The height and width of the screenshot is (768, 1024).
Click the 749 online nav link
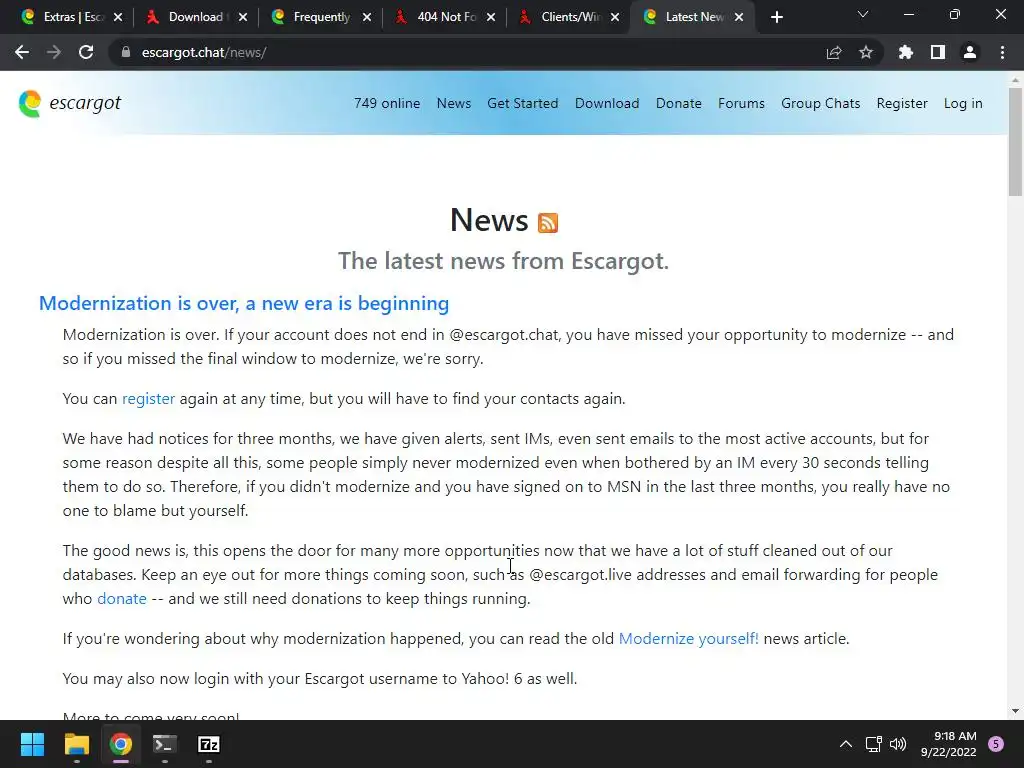[x=387, y=103]
